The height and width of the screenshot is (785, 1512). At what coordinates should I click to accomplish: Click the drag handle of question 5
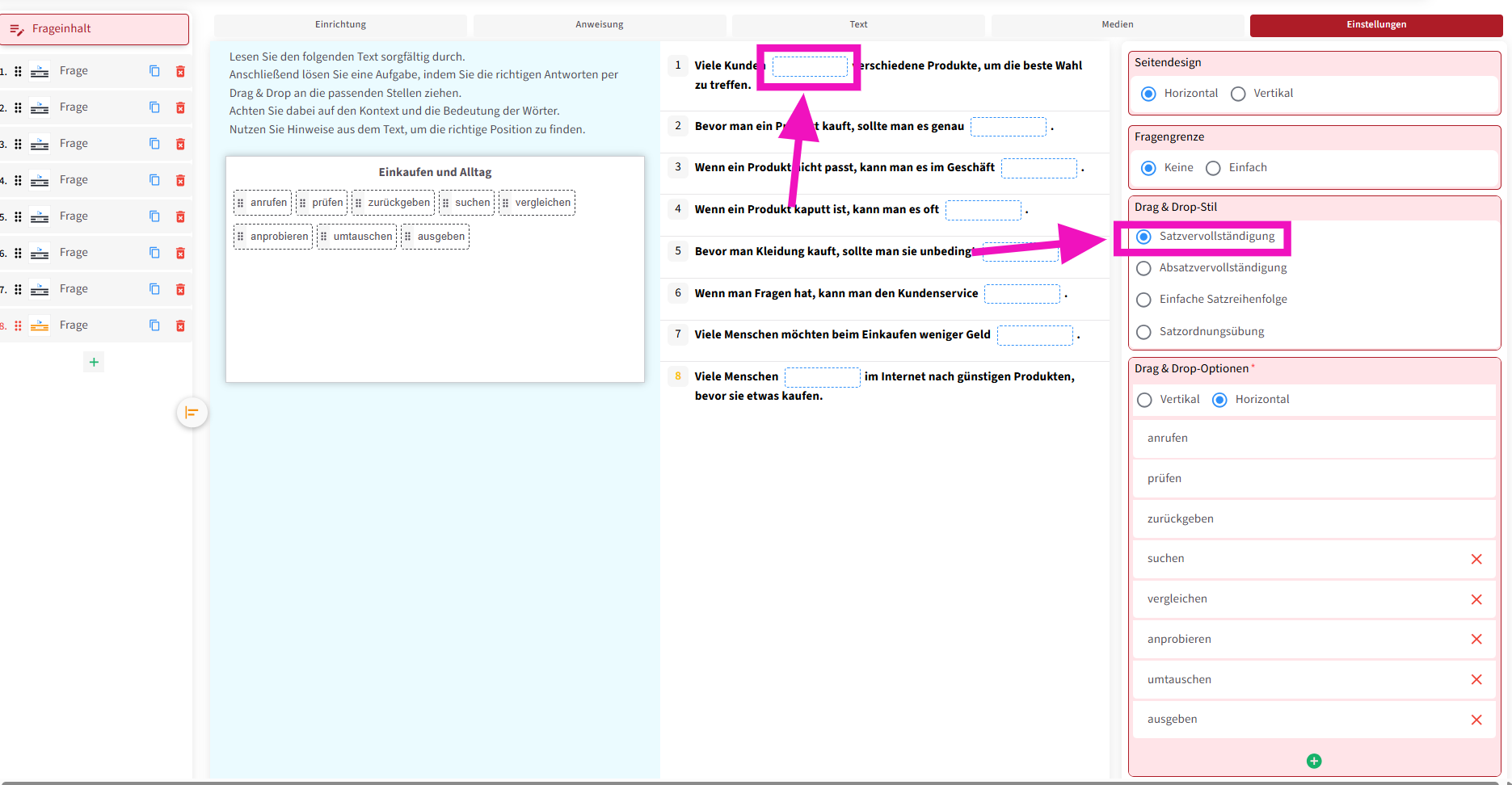18,216
